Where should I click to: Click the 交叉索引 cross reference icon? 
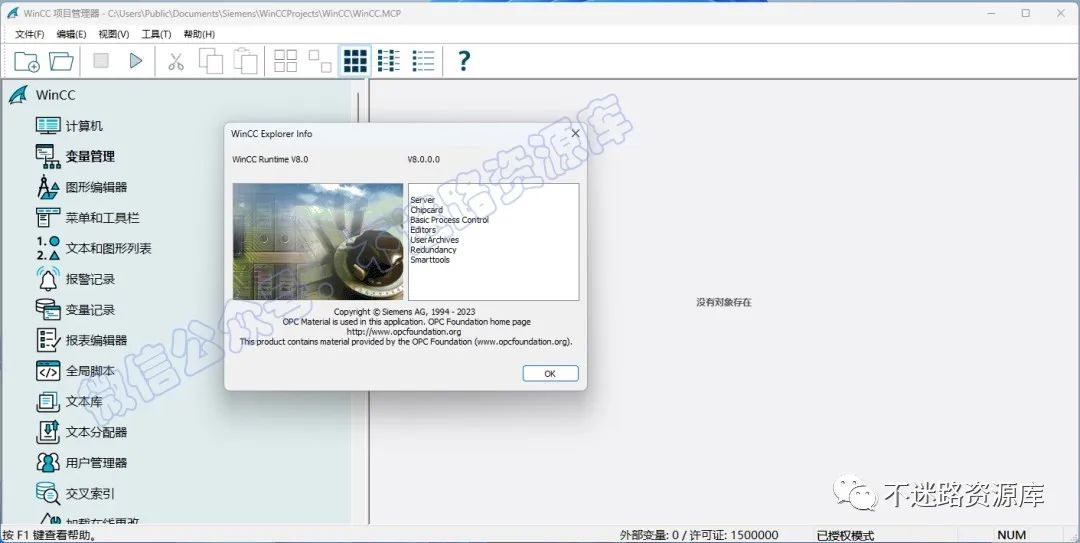coord(48,493)
